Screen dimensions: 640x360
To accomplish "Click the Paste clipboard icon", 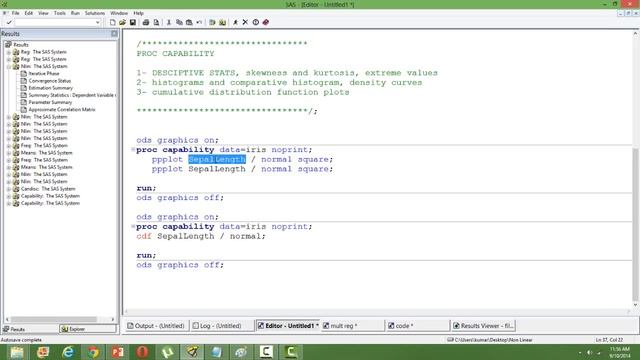I will pos(189,22).
